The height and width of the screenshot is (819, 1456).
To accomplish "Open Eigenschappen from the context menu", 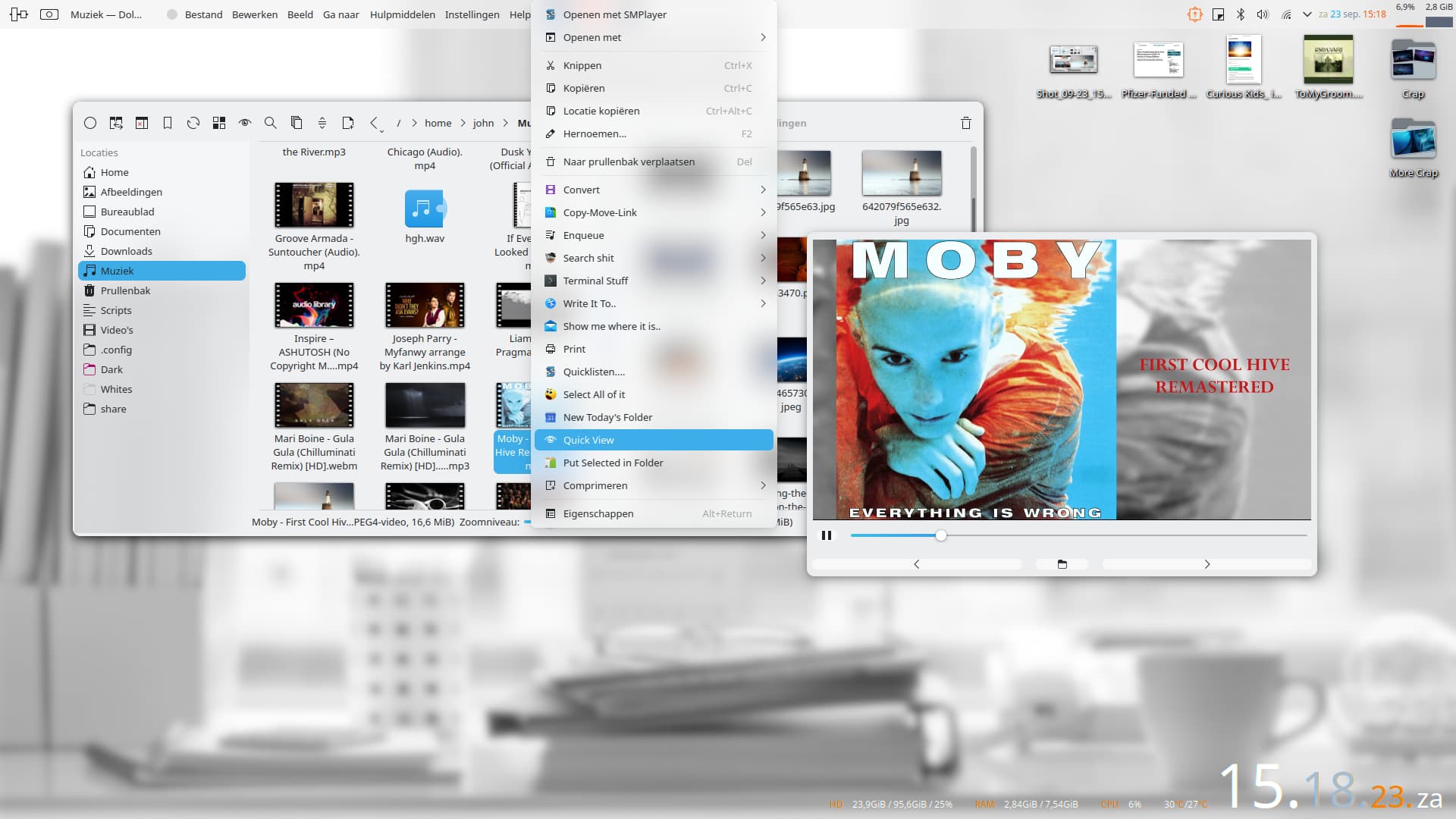I will pos(654,513).
